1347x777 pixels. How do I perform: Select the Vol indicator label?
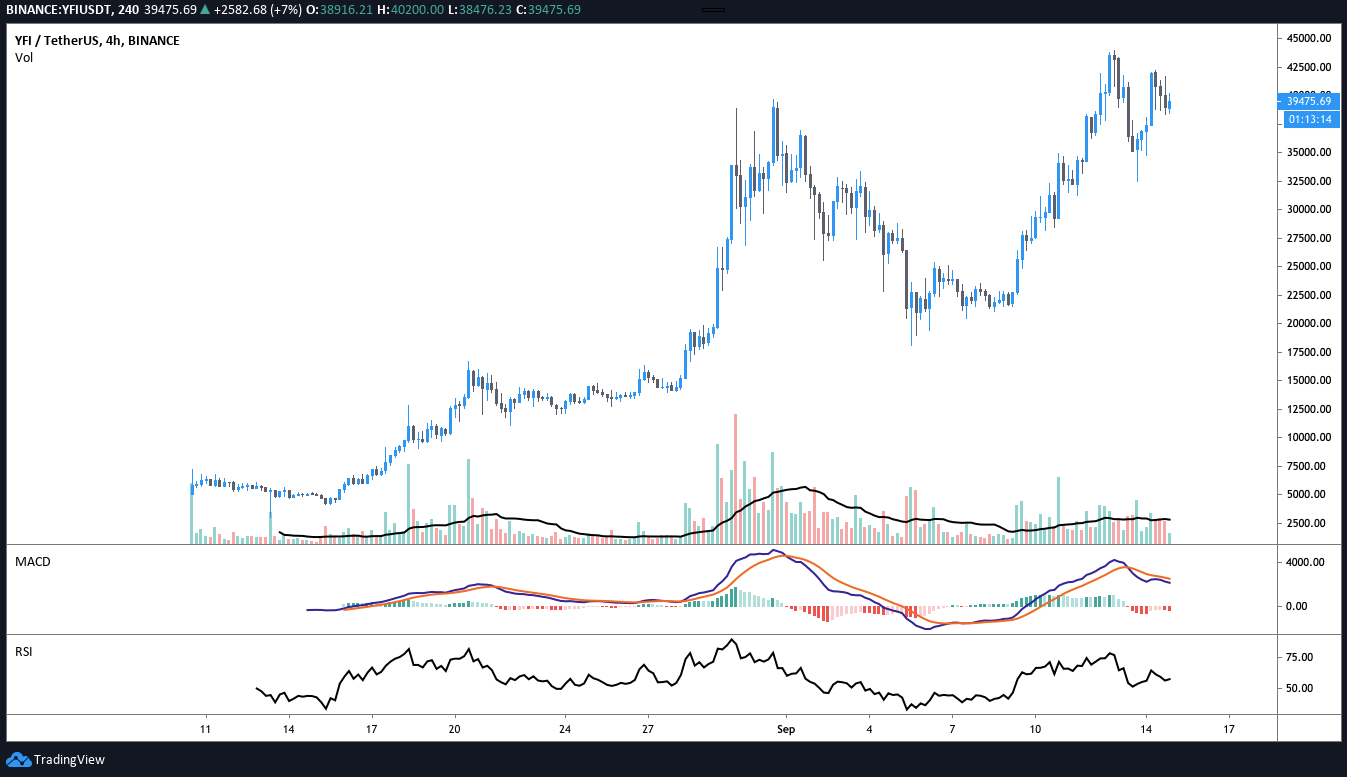tap(24, 58)
